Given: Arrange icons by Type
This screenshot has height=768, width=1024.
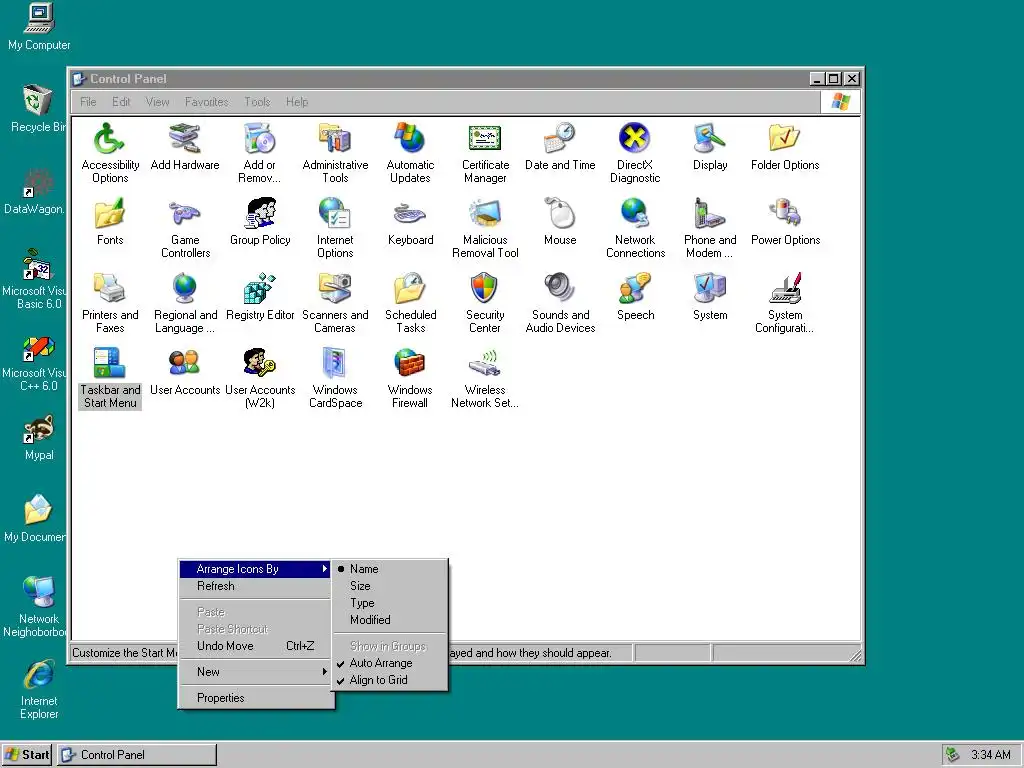Looking at the screenshot, I should tap(390, 603).
